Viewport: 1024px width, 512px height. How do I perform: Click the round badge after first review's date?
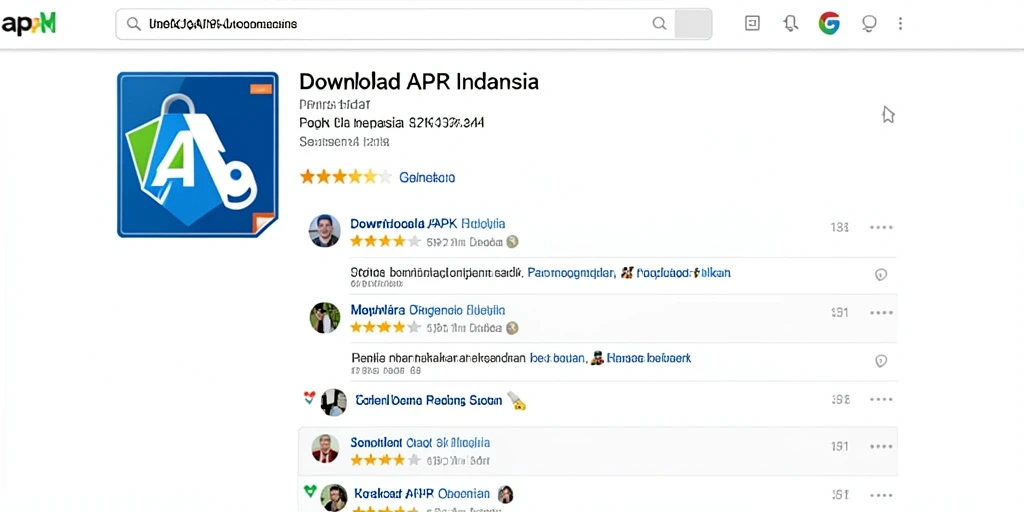[513, 242]
